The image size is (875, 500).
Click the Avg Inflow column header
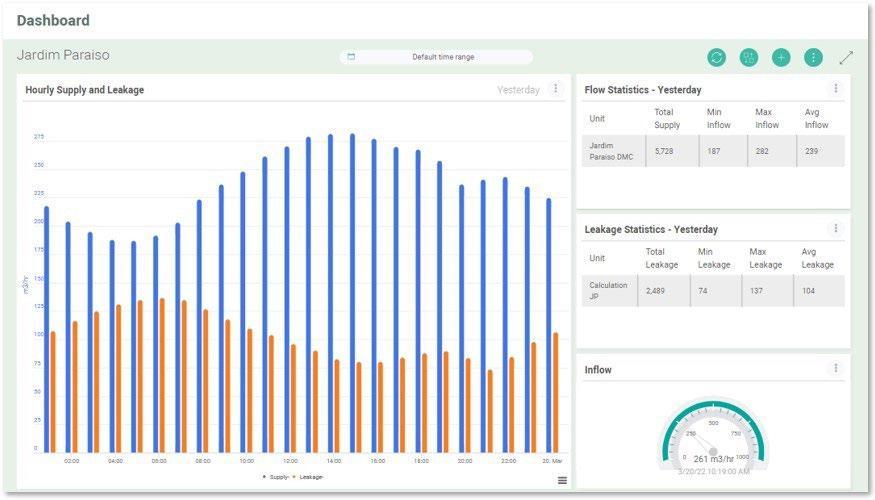(x=816, y=118)
